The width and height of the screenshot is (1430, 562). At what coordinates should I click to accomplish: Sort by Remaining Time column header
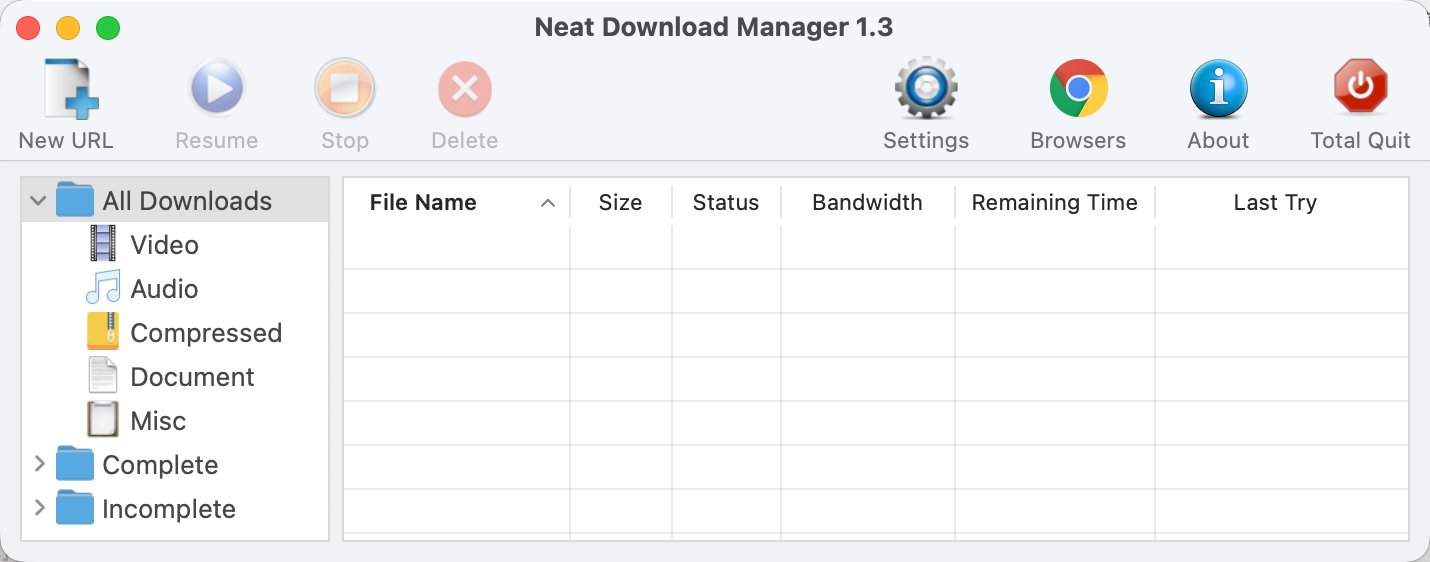(x=1055, y=202)
